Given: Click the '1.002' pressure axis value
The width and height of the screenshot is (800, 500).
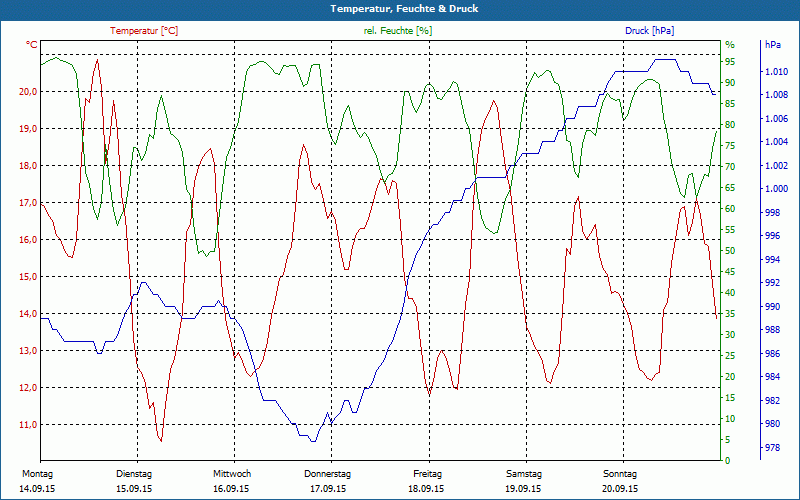Looking at the screenshot, I should [x=776, y=166].
